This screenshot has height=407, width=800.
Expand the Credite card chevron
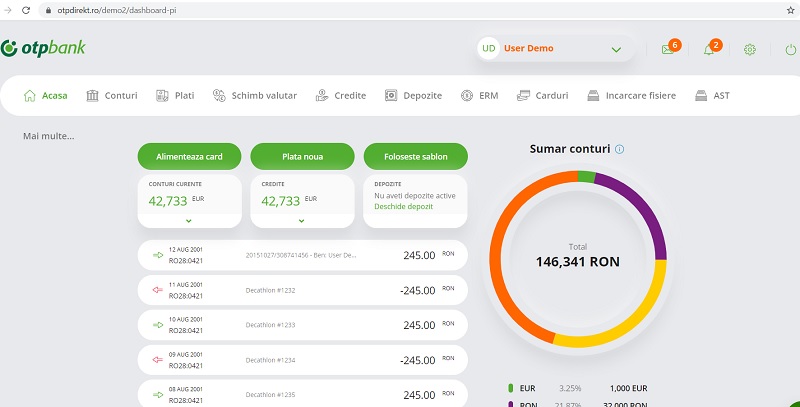pos(302,221)
